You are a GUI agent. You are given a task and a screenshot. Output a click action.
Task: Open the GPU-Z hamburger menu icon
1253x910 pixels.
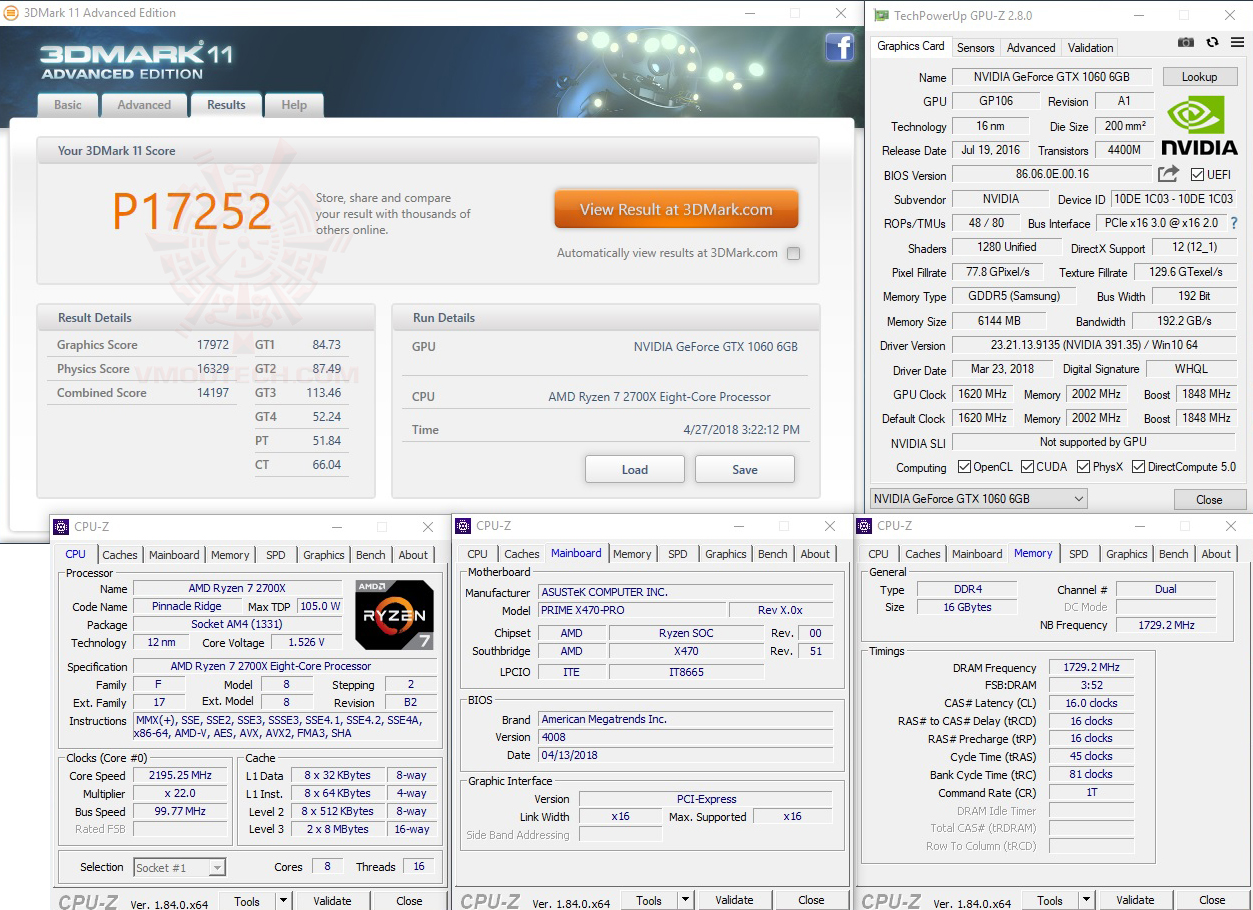(x=1237, y=42)
